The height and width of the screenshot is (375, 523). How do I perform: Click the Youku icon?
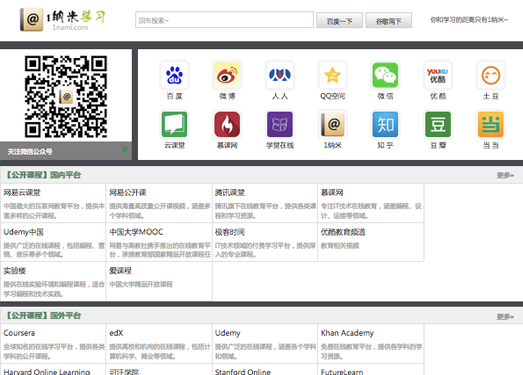click(x=438, y=75)
